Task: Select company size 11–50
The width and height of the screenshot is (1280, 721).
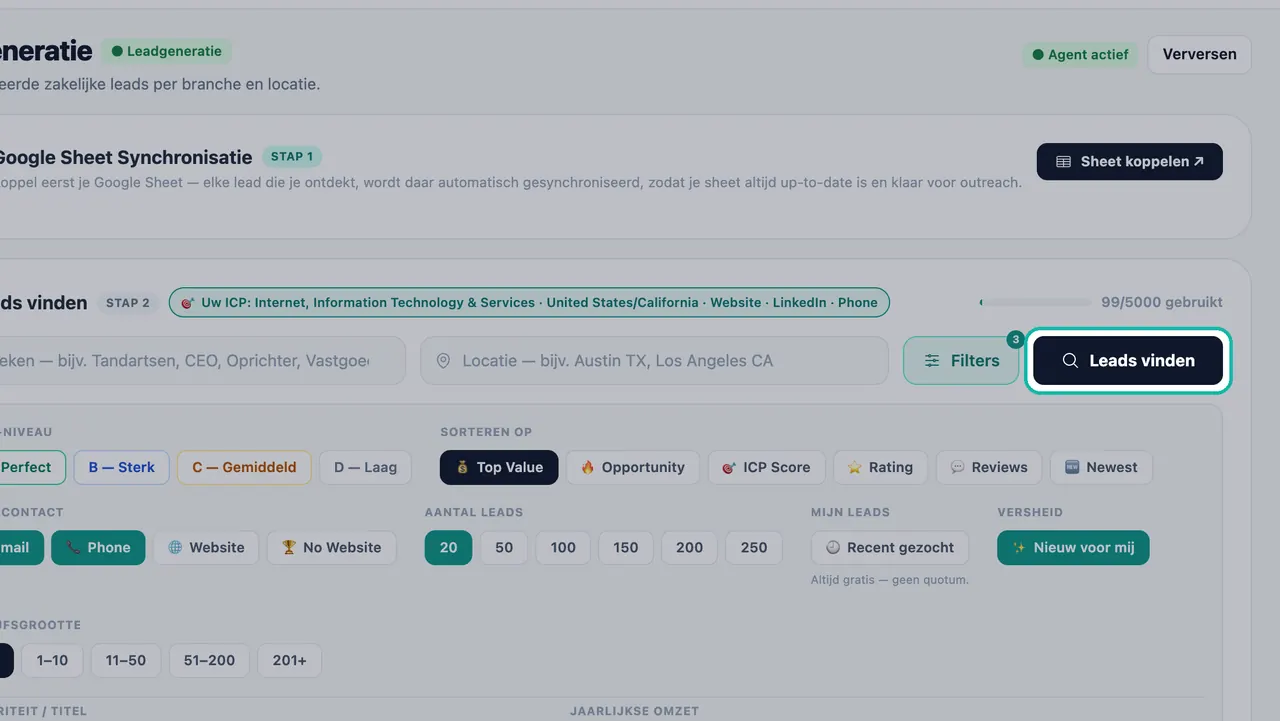Action: (126, 660)
